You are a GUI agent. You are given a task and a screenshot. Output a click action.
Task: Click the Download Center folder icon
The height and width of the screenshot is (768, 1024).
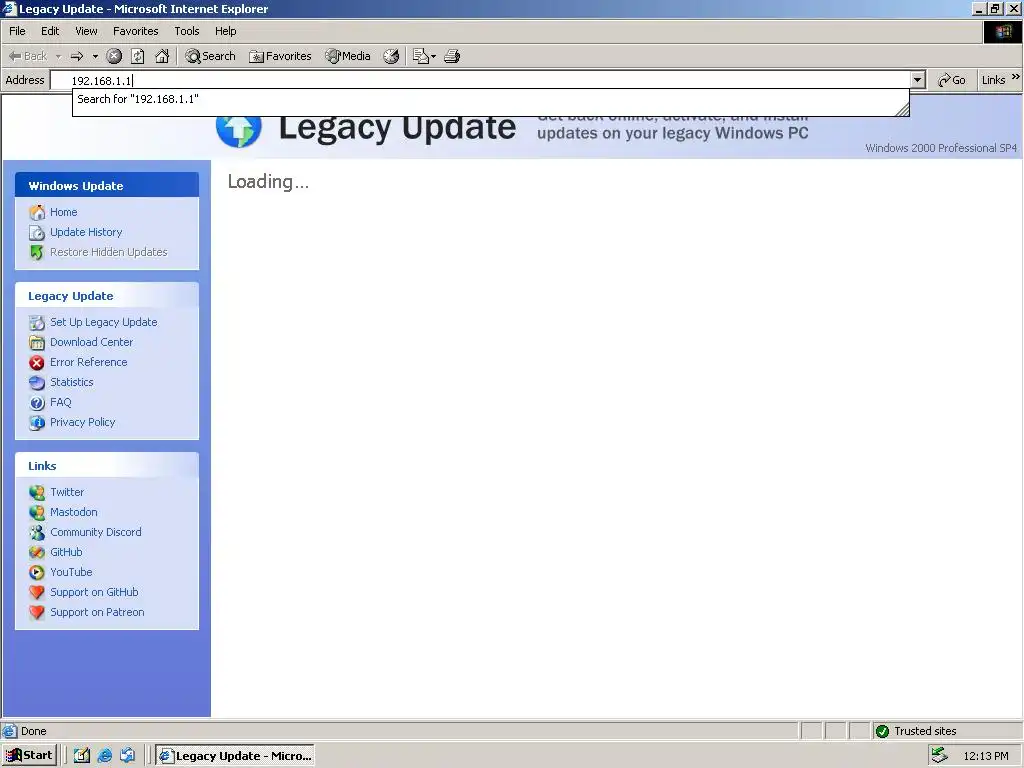(37, 342)
